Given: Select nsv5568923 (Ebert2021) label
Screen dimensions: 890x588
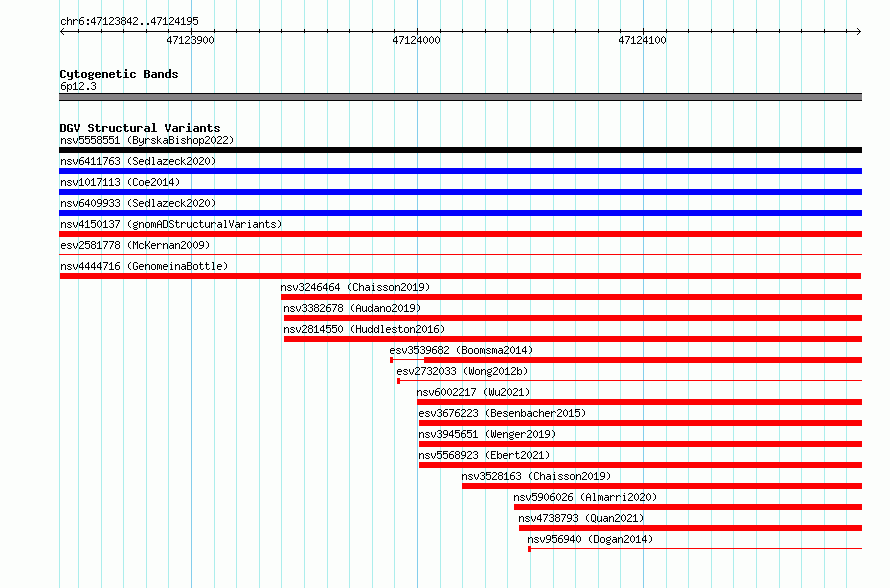Looking at the screenshot, I should coord(484,455).
